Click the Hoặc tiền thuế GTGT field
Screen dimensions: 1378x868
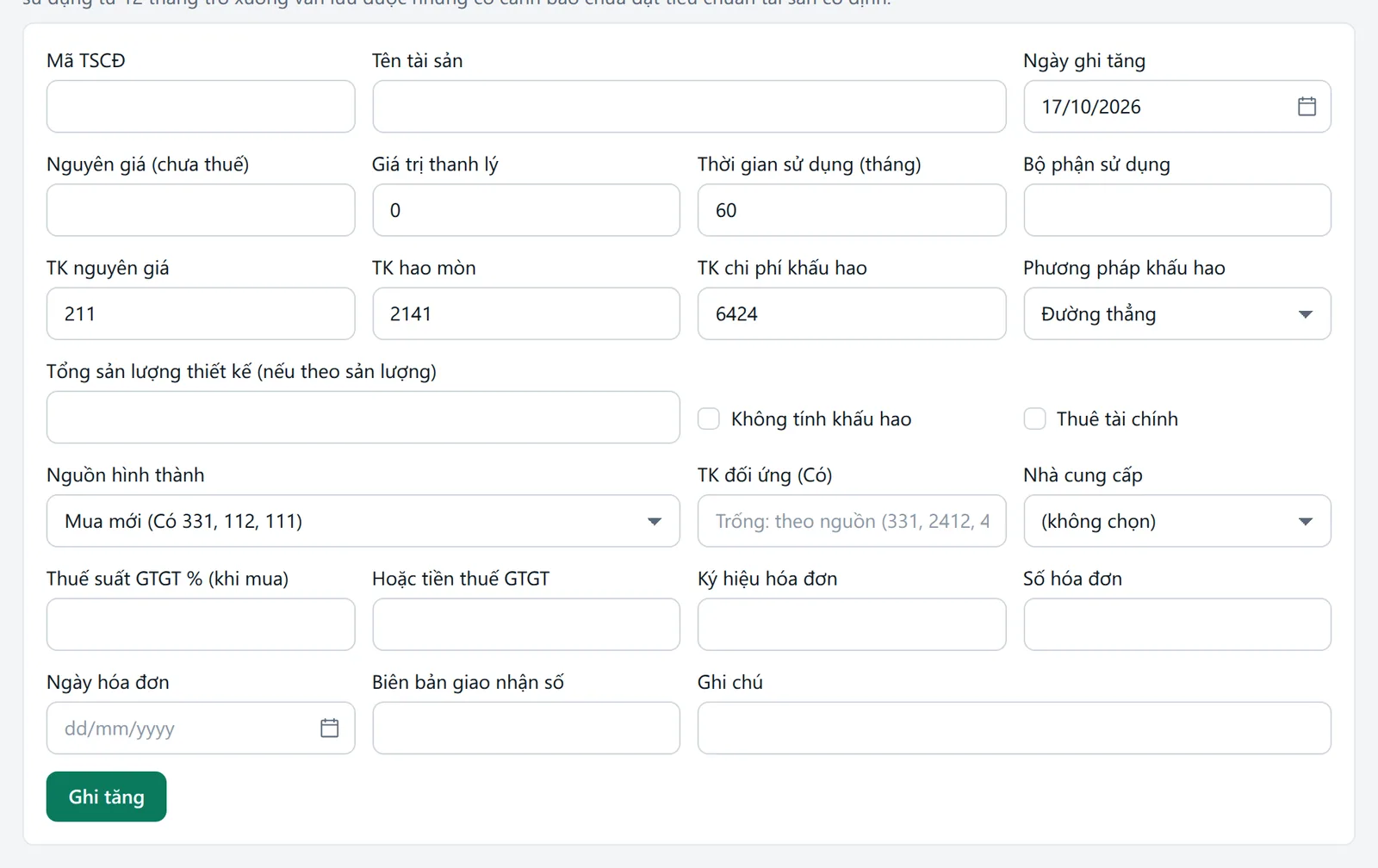(526, 624)
